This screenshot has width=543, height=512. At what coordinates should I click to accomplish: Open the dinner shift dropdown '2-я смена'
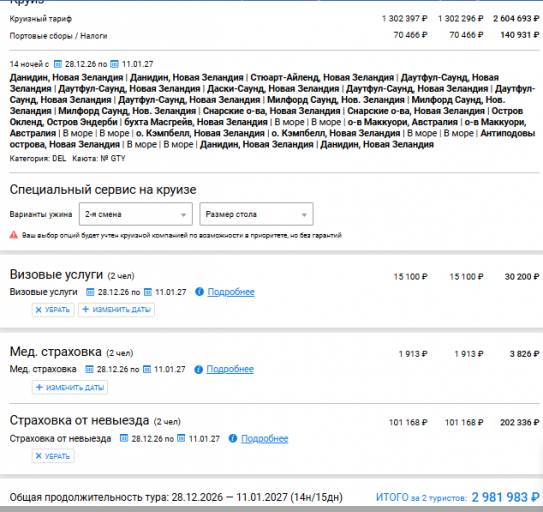(136, 214)
